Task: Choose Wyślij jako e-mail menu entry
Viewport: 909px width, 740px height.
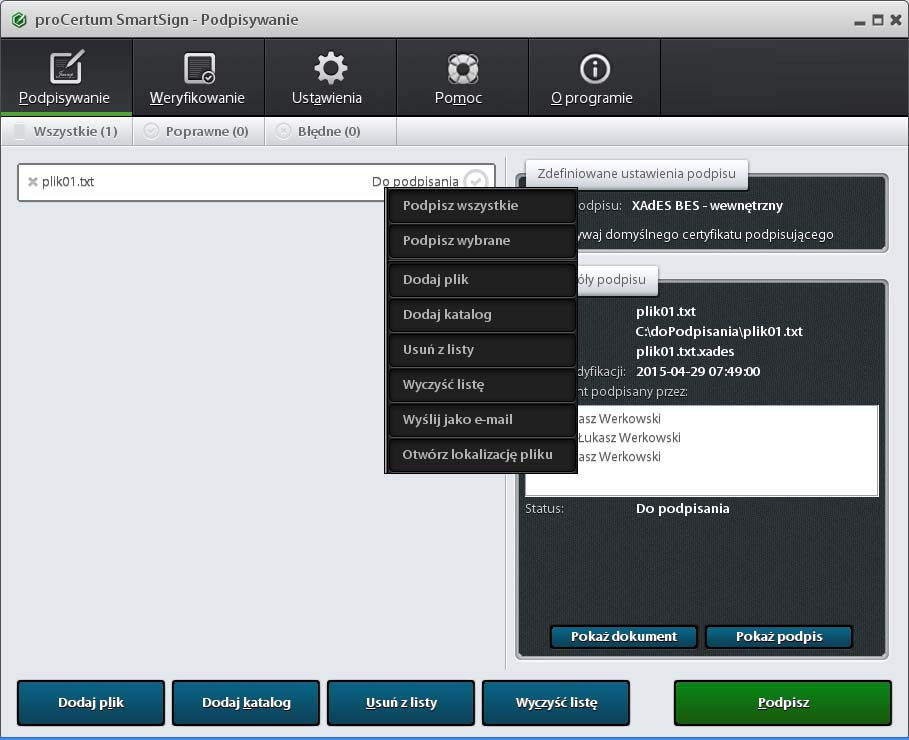Action: [x=482, y=420]
